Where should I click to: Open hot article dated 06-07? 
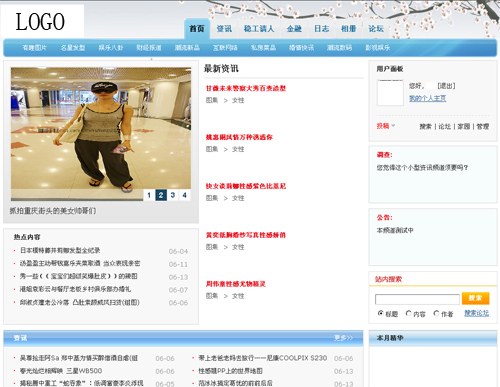pos(75,289)
